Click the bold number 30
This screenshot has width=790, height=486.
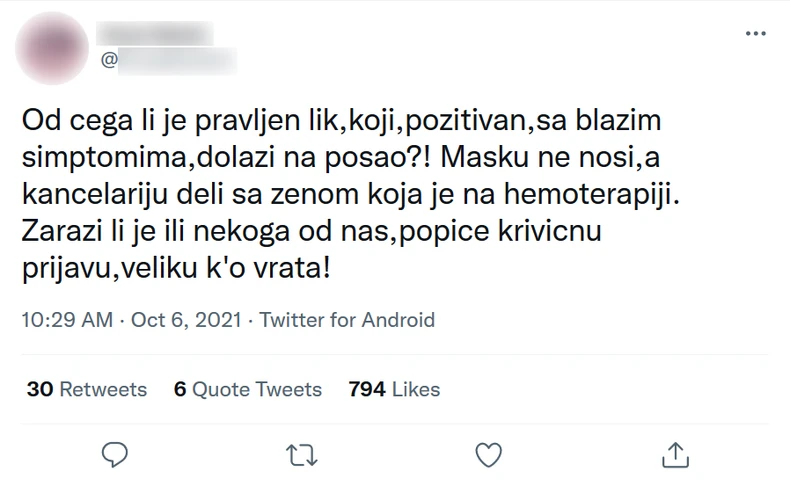[x=40, y=389]
